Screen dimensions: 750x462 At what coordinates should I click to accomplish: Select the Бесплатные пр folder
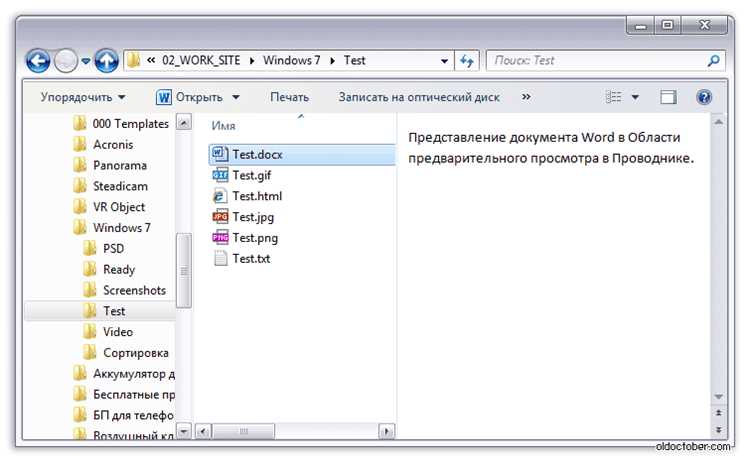click(124, 395)
